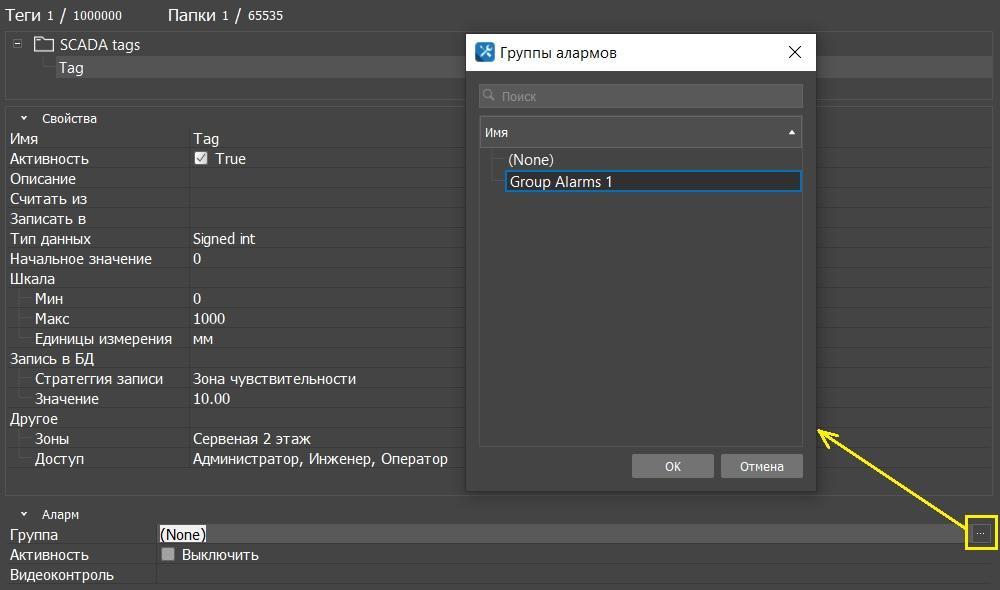Click the SCADA tags folder icon
1000x590 pixels.
[43, 44]
